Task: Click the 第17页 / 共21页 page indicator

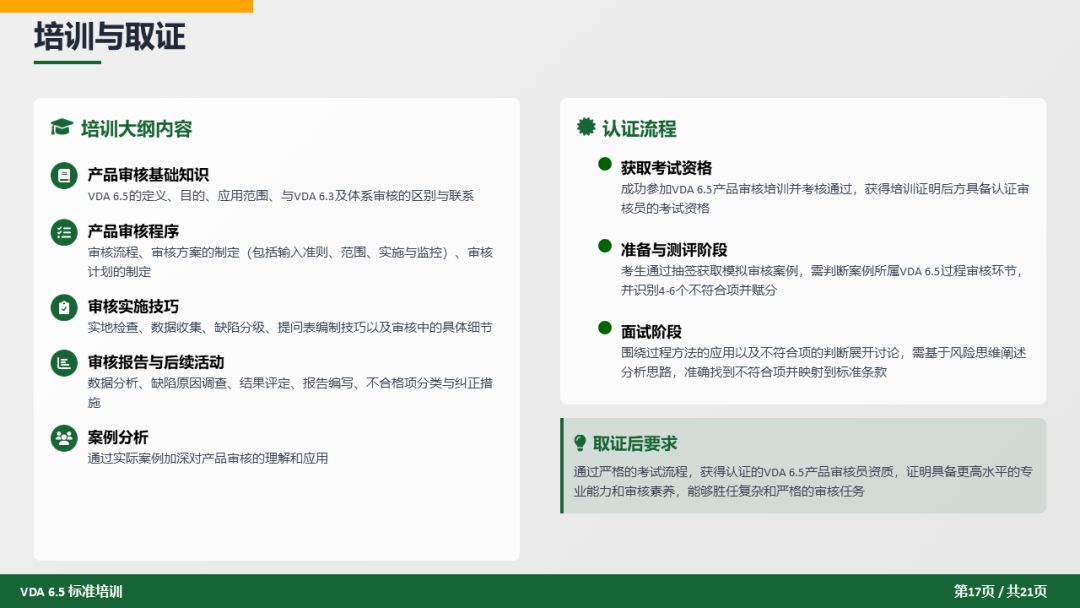Action: coord(1000,591)
